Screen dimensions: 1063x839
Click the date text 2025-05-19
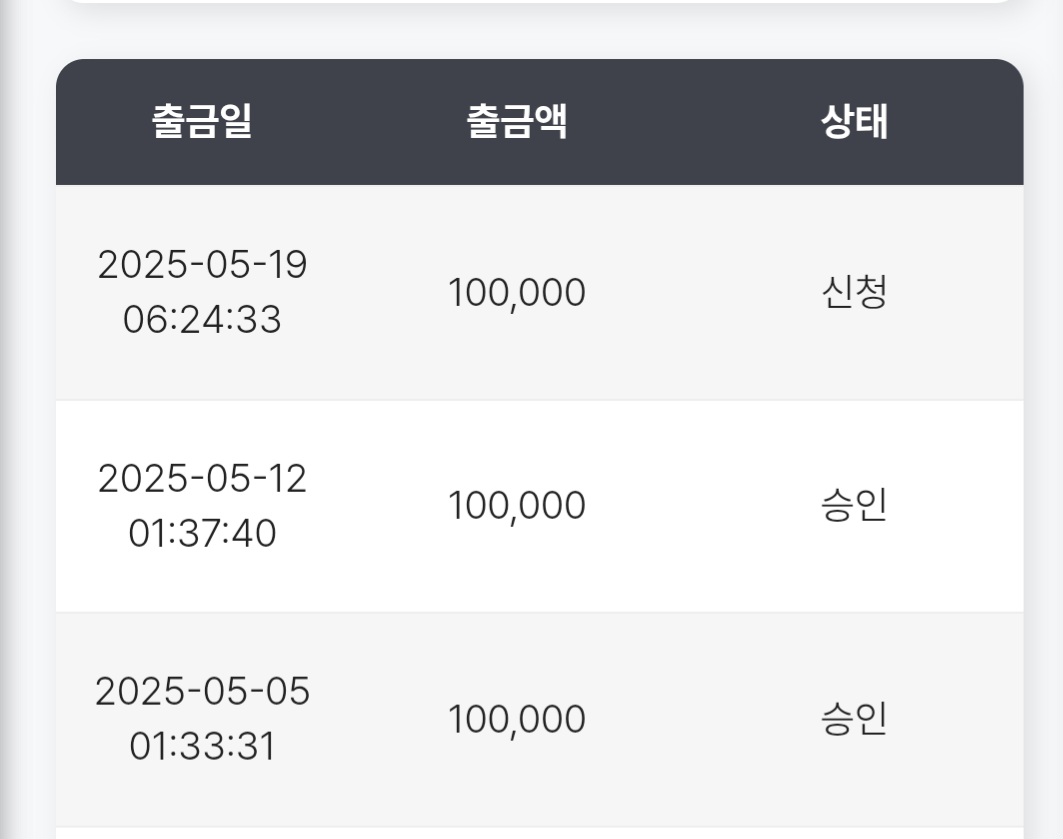click(202, 264)
